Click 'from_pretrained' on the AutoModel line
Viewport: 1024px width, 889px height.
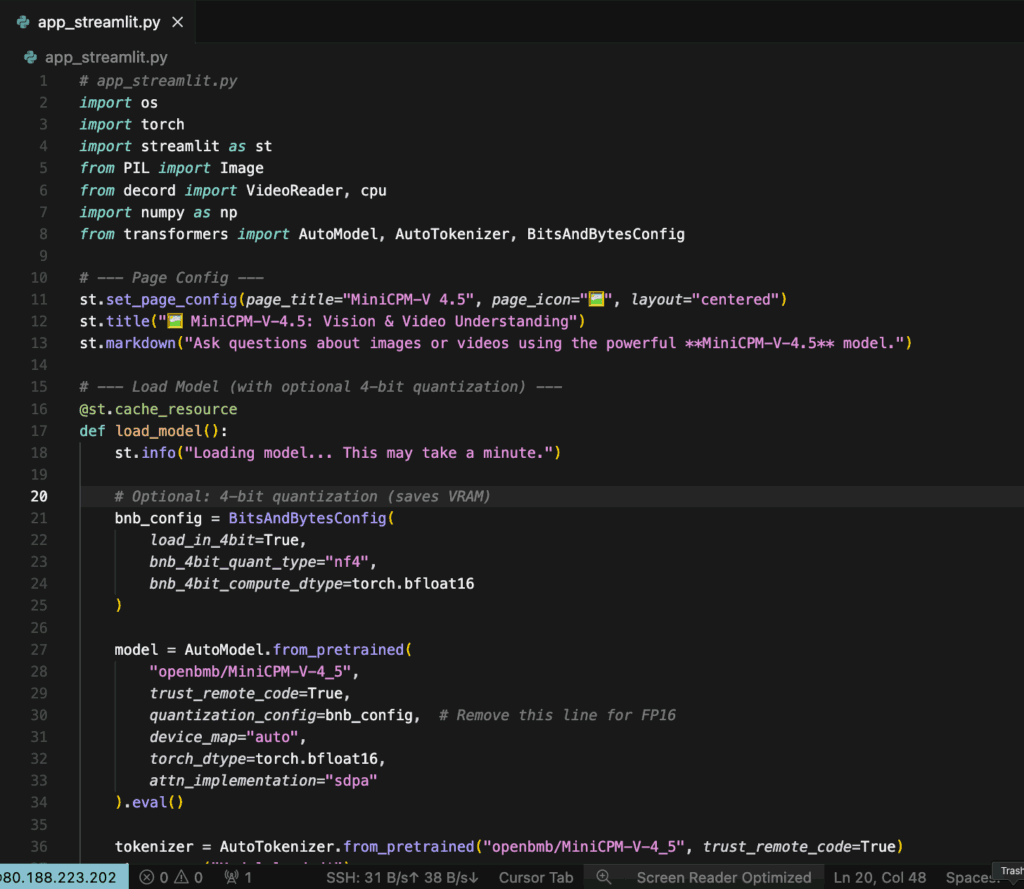click(338, 649)
